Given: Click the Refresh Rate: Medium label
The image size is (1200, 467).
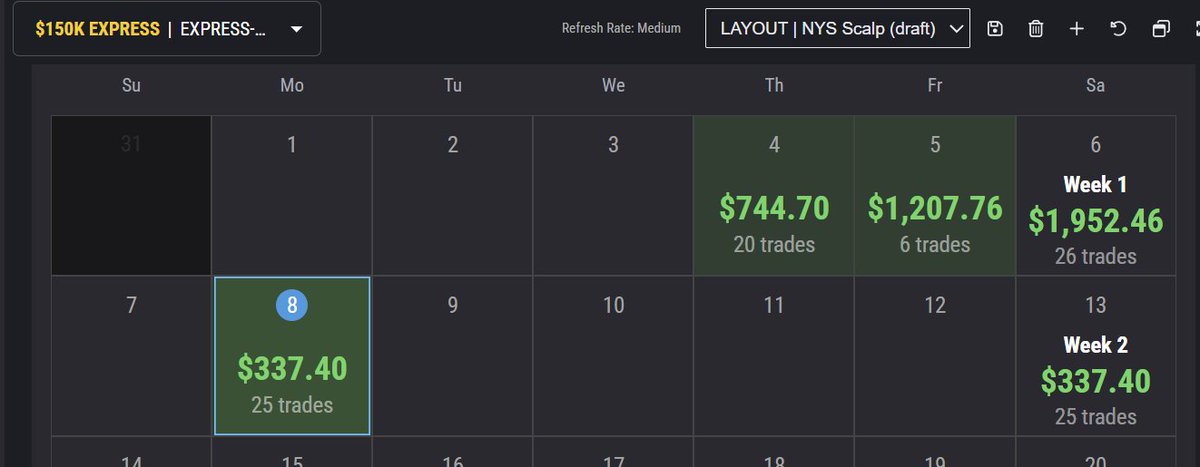Looking at the screenshot, I should [x=621, y=28].
